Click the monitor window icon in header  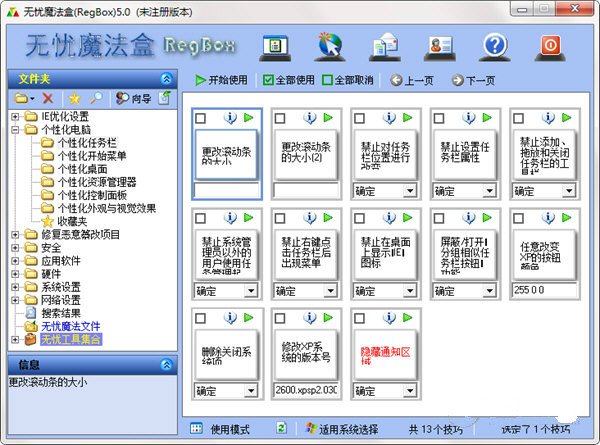275,47
